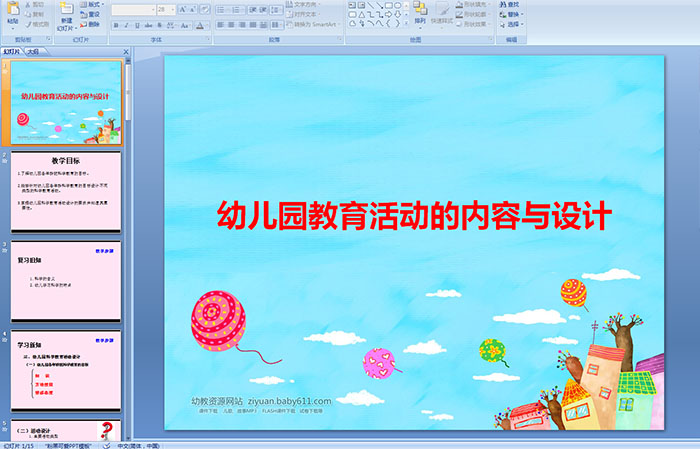700x449 pixels.
Task: Toggle Italic formatting
Action: coord(126,25)
